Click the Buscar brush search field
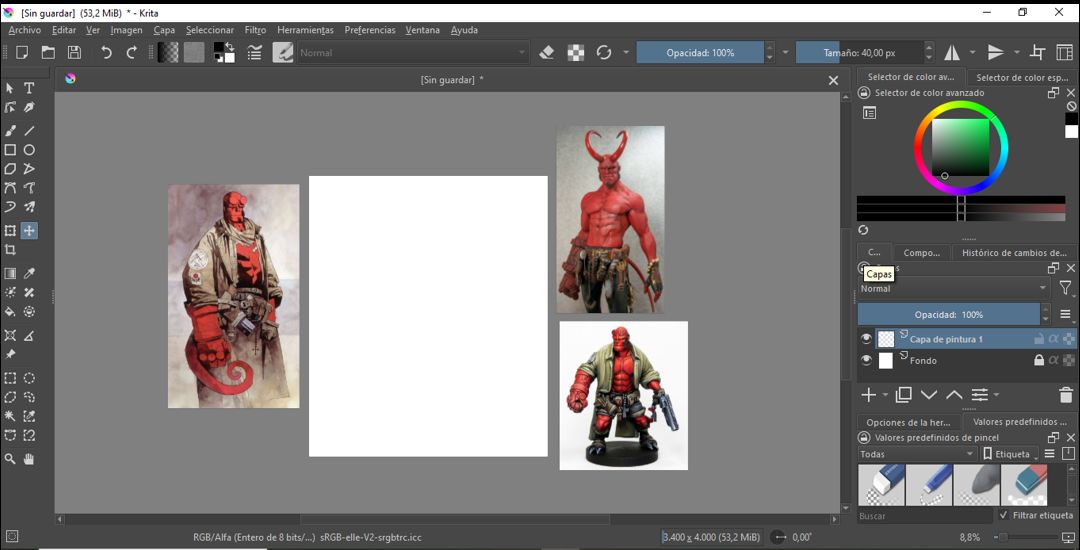Viewport: 1080px width, 550px height. coord(926,516)
